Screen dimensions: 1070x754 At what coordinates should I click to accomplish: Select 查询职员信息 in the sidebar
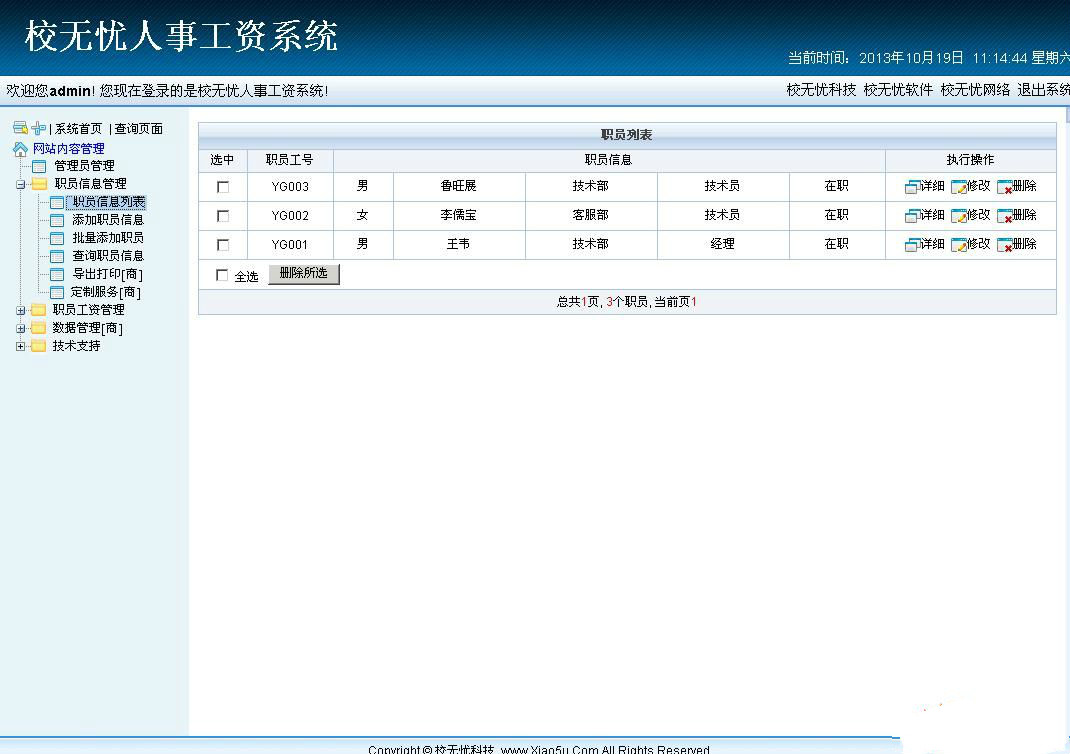[108, 256]
